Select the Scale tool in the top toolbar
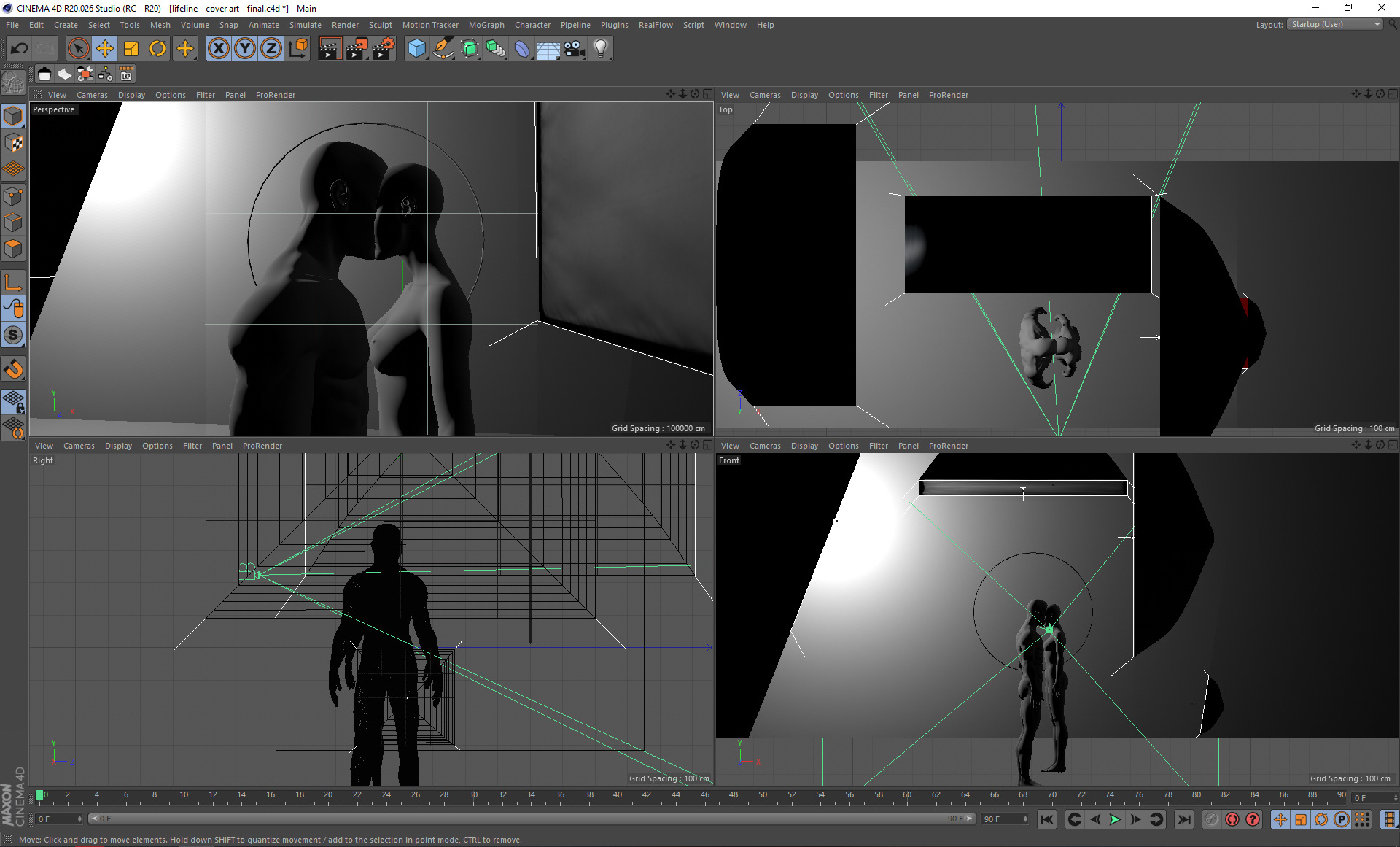The height and width of the screenshot is (847, 1400). tap(131, 49)
